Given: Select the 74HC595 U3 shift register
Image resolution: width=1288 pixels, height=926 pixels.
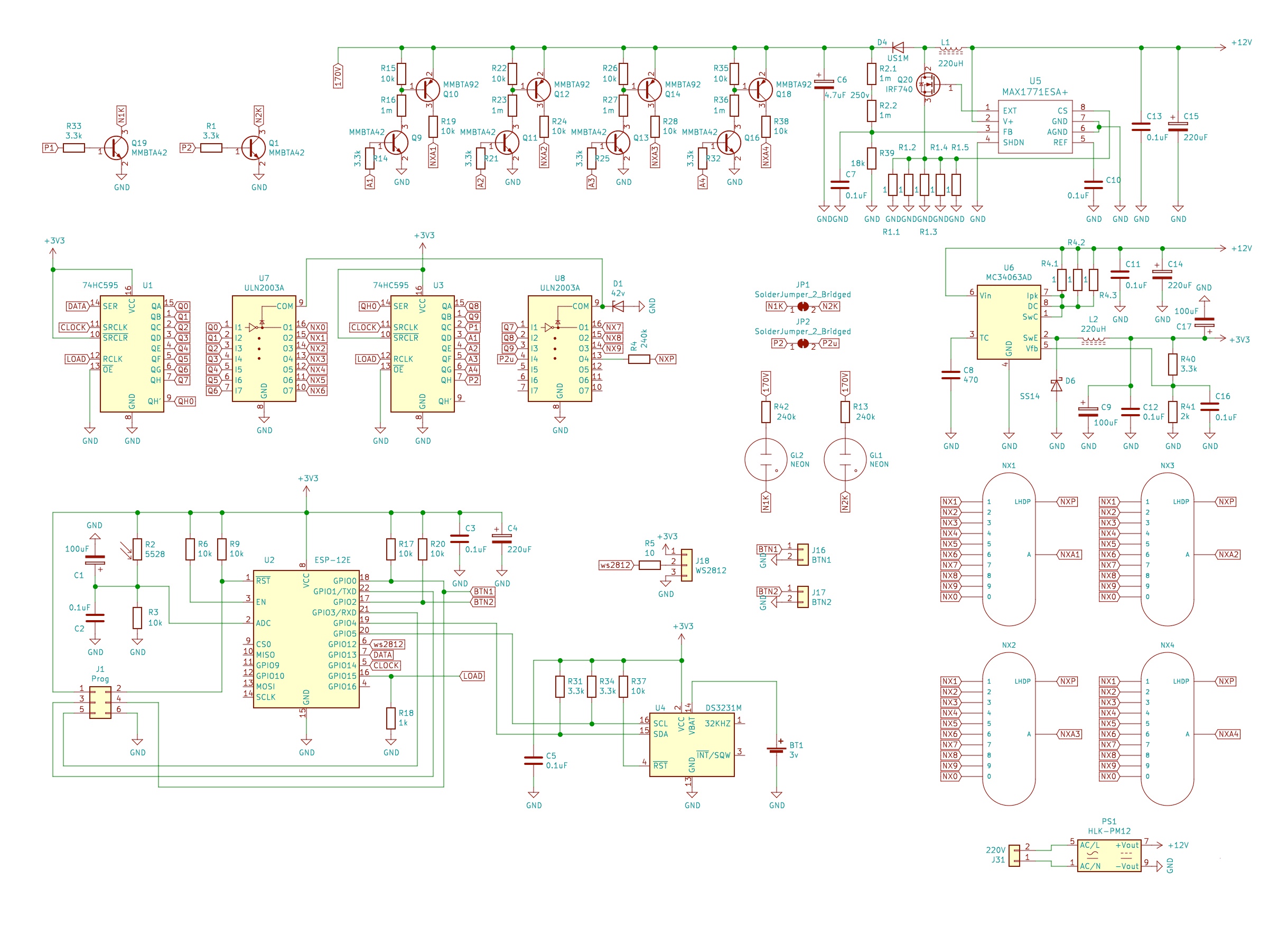Looking at the screenshot, I should tap(423, 354).
